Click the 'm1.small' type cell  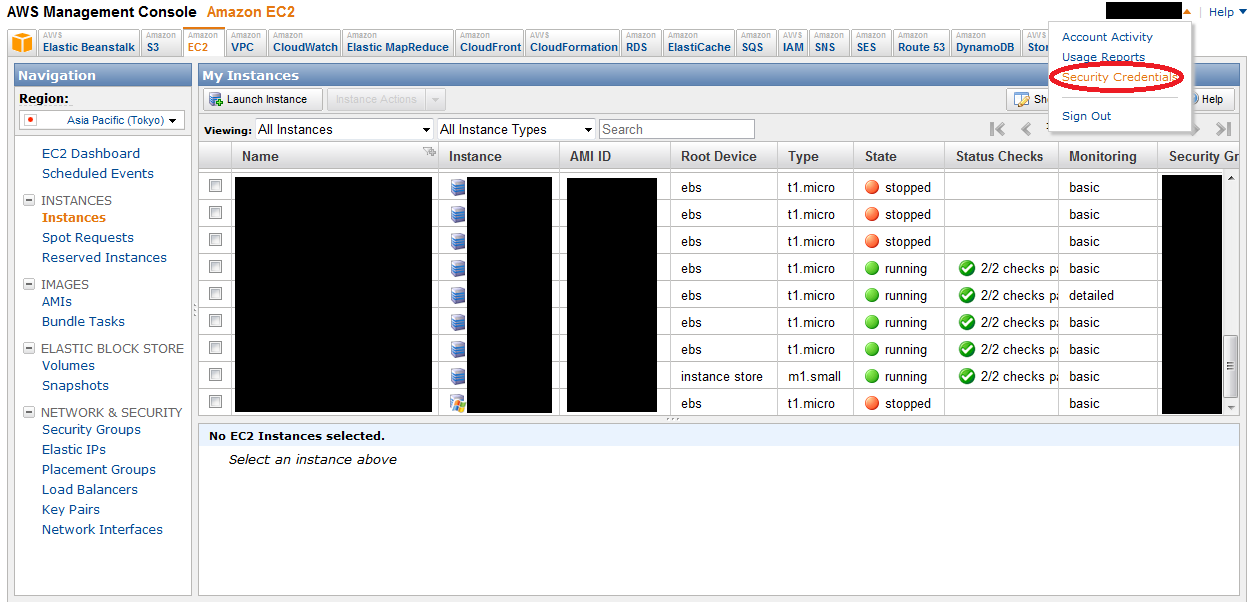click(814, 377)
